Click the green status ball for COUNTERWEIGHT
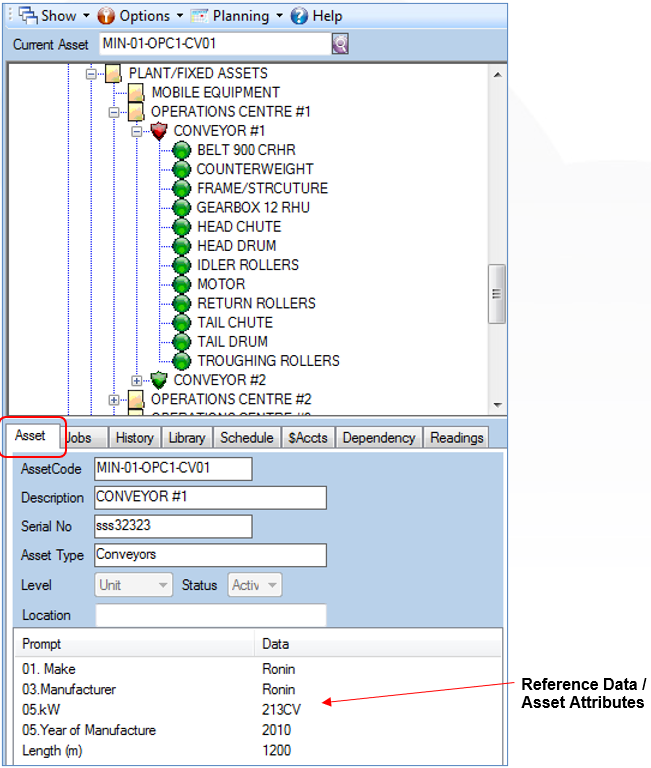The height and width of the screenshot is (768, 651). 182,169
